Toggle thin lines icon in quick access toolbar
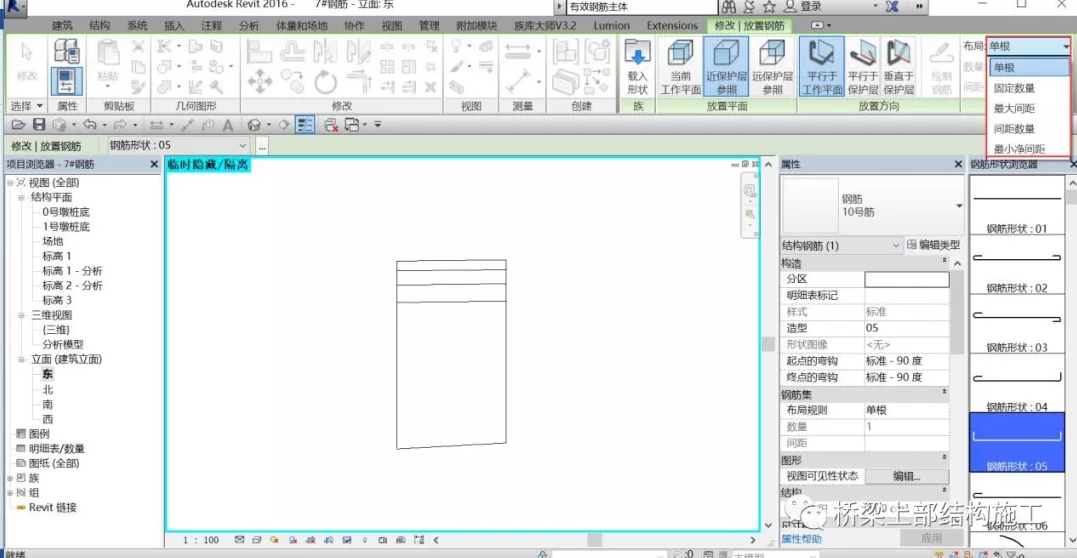This screenshot has width=1077, height=558. [305, 125]
